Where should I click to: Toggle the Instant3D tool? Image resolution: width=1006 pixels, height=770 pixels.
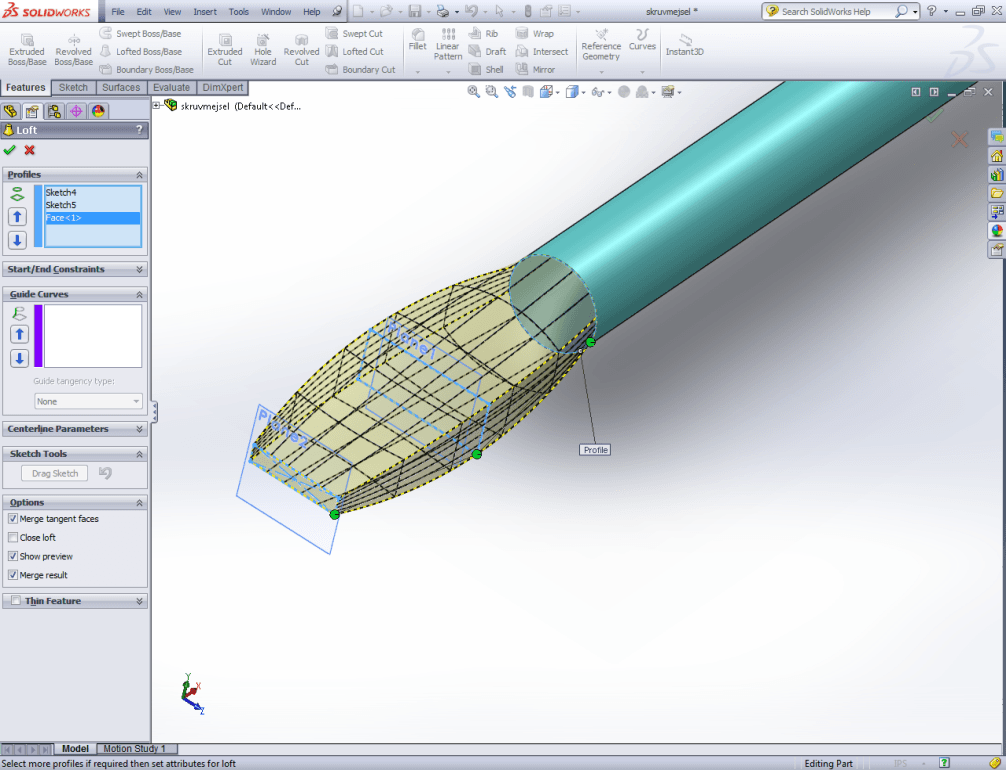[685, 45]
